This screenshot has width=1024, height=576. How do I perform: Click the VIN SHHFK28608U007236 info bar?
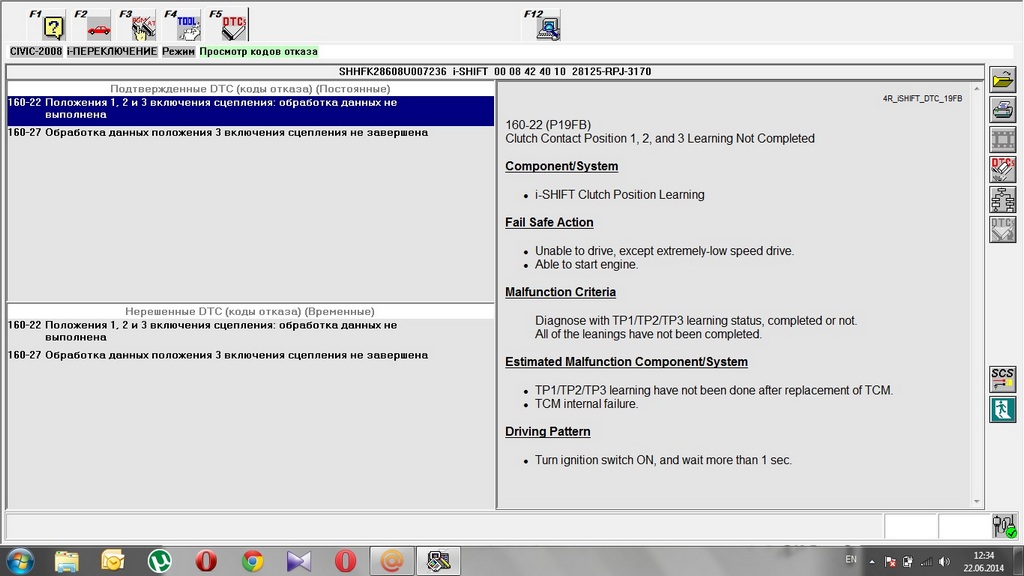495,72
